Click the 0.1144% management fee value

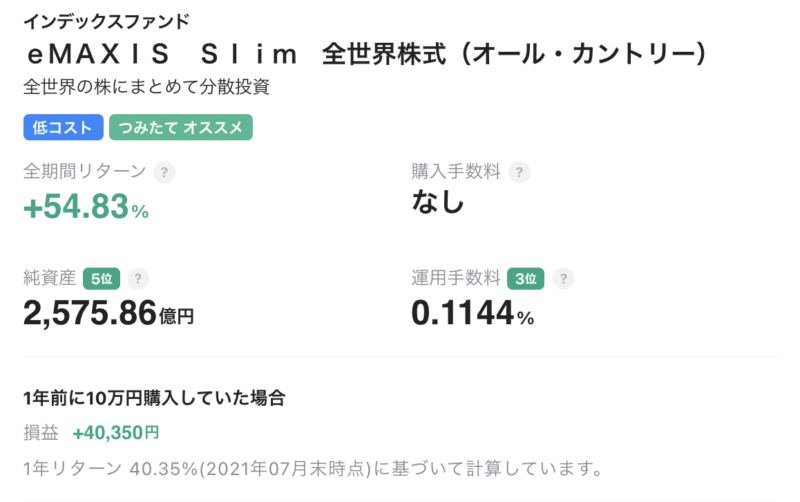tap(473, 313)
